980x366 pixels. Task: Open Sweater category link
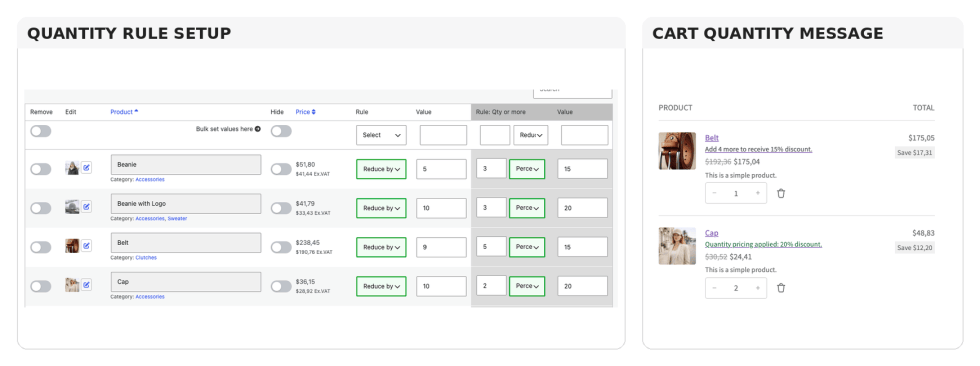click(177, 219)
